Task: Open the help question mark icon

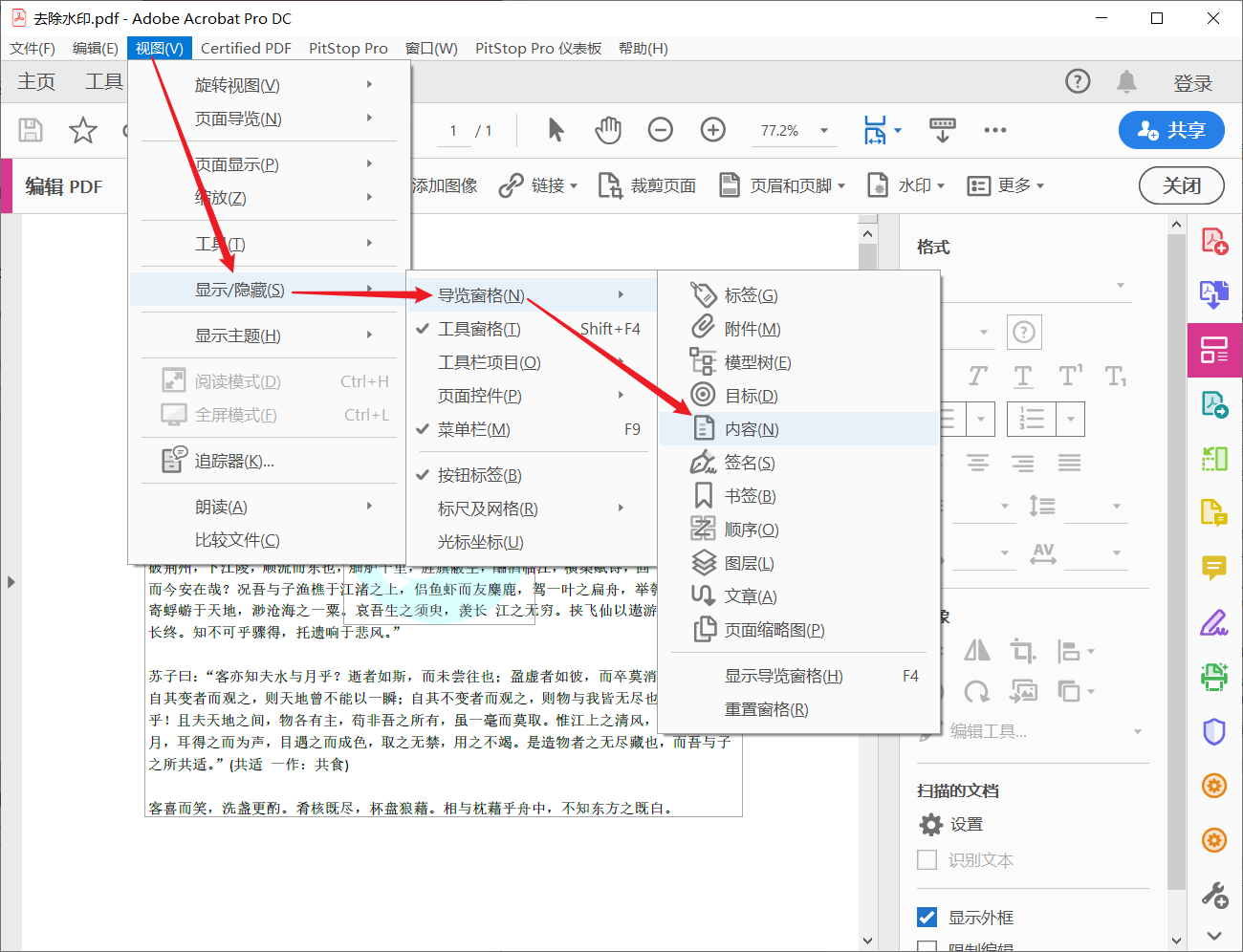Action: click(x=1078, y=82)
